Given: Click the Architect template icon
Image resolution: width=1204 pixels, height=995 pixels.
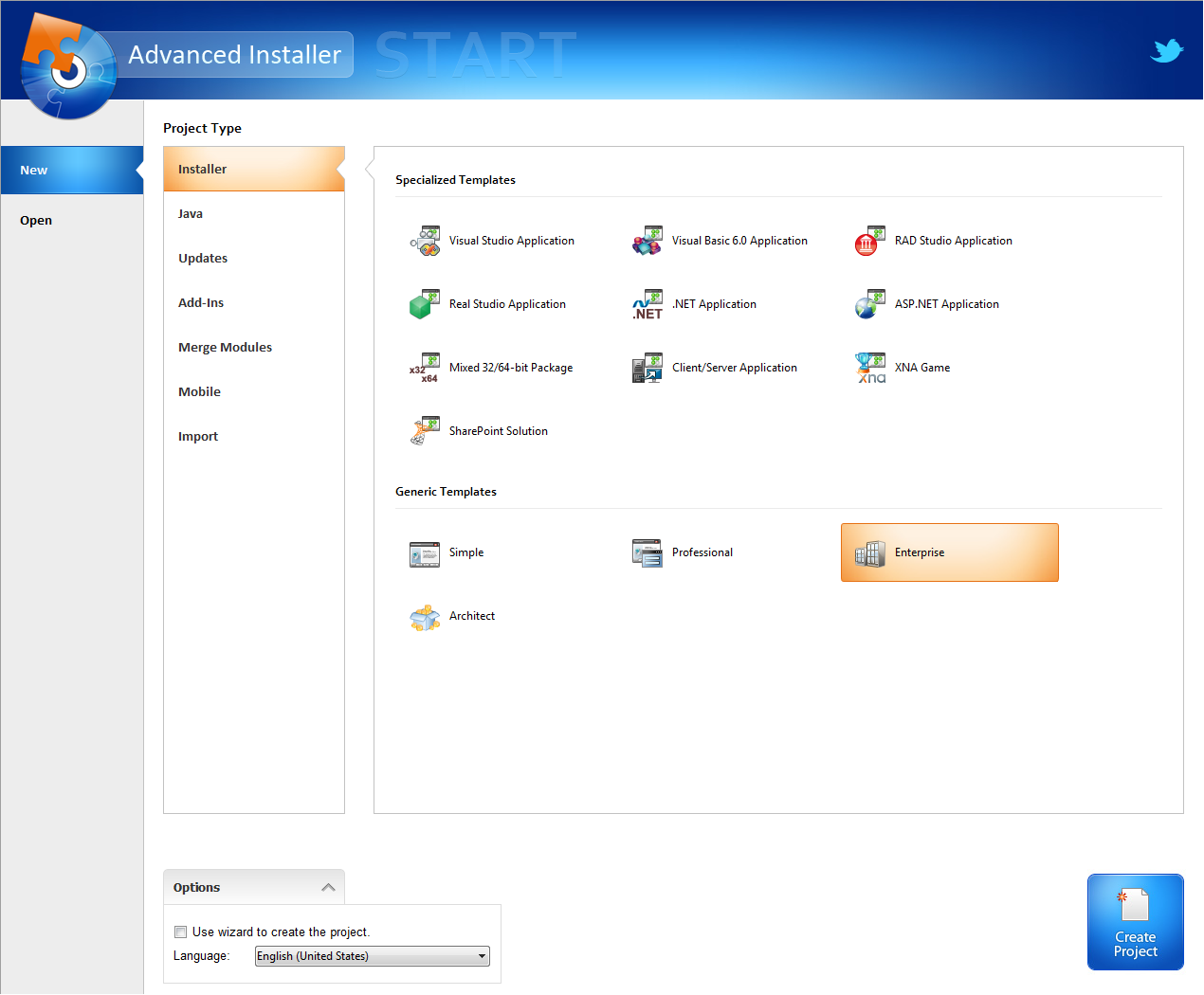Looking at the screenshot, I should tap(425, 617).
